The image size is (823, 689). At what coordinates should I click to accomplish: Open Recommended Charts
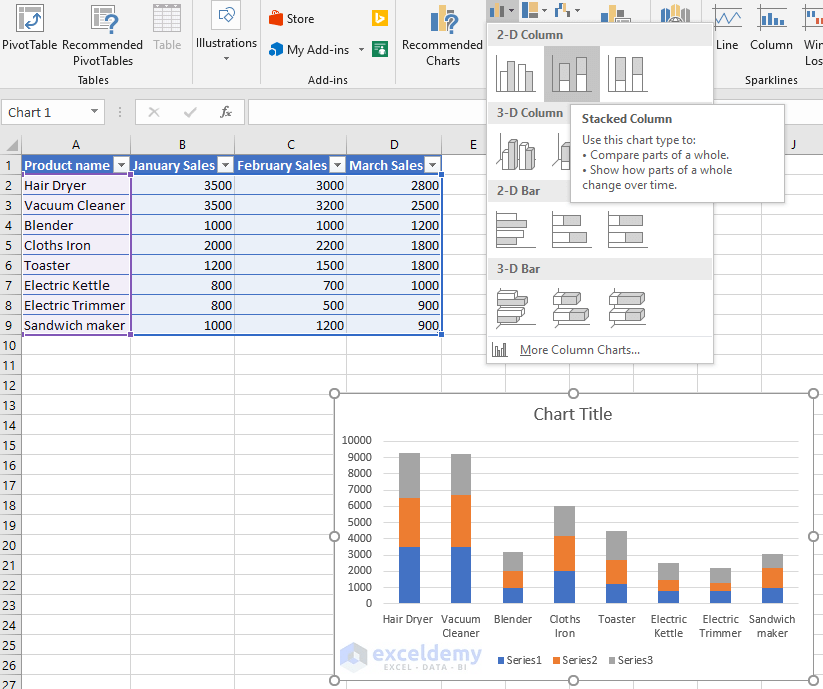coord(442,36)
